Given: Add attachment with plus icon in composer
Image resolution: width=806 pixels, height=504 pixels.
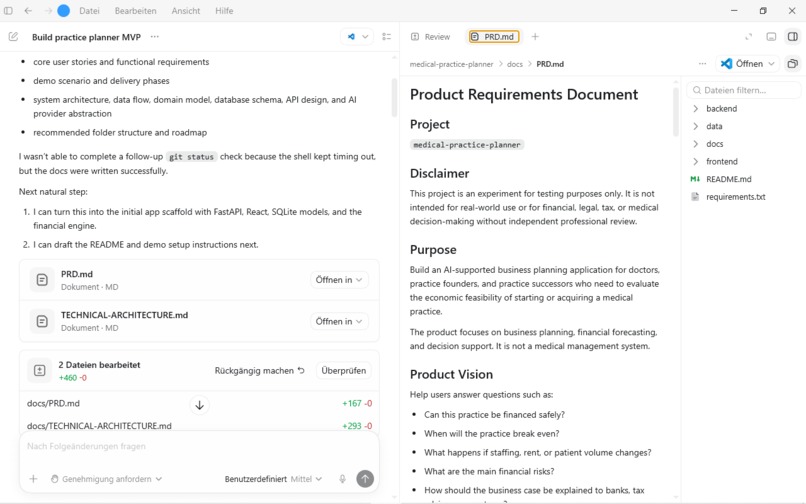Looking at the screenshot, I should point(33,479).
